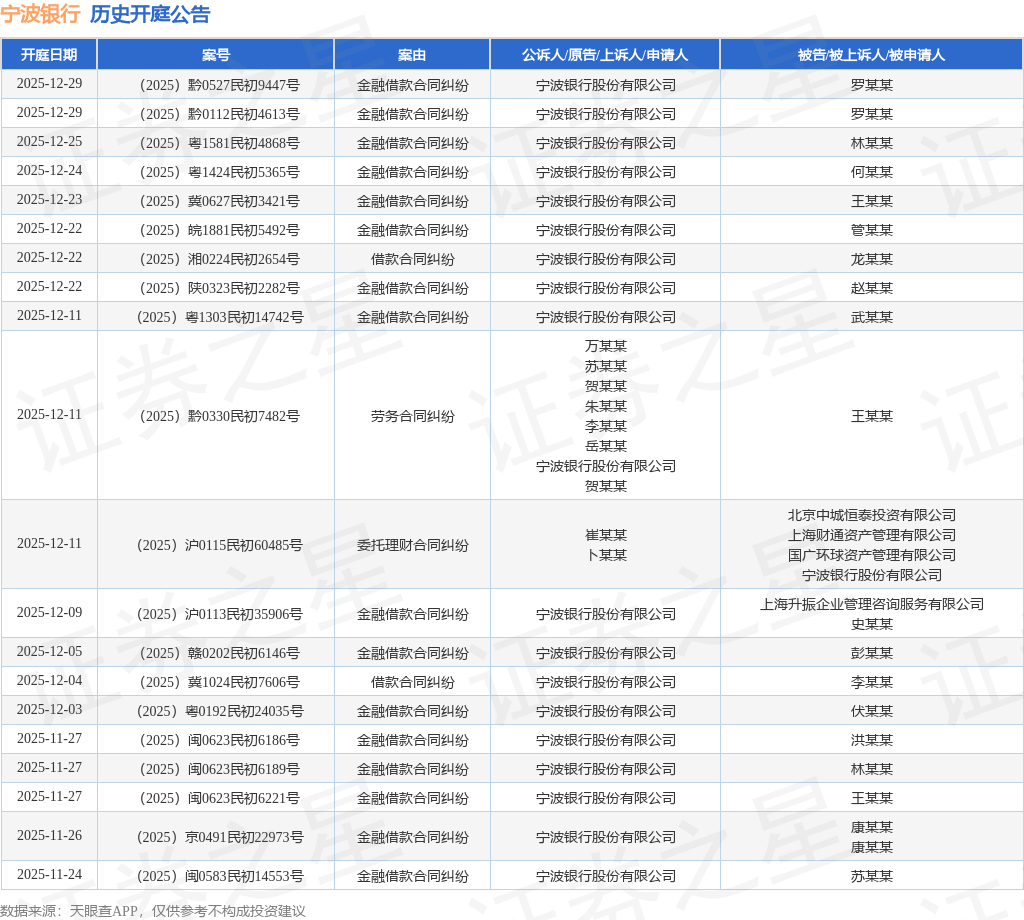Click plaintiff 苏某某 in 黔0330 row

click(x=605, y=366)
